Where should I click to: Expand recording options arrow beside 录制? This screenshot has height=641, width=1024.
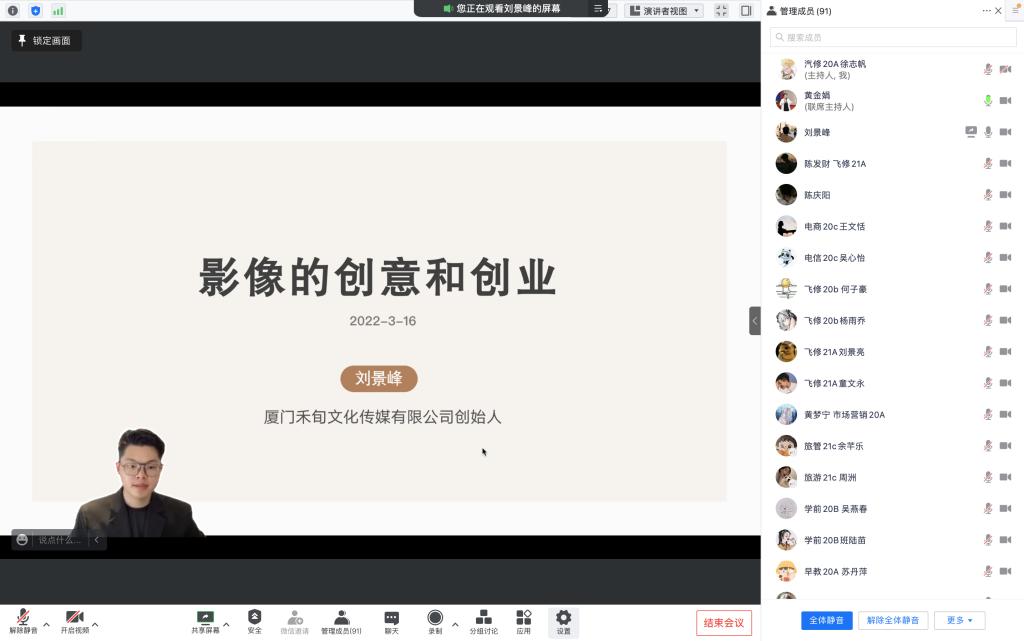point(455,625)
